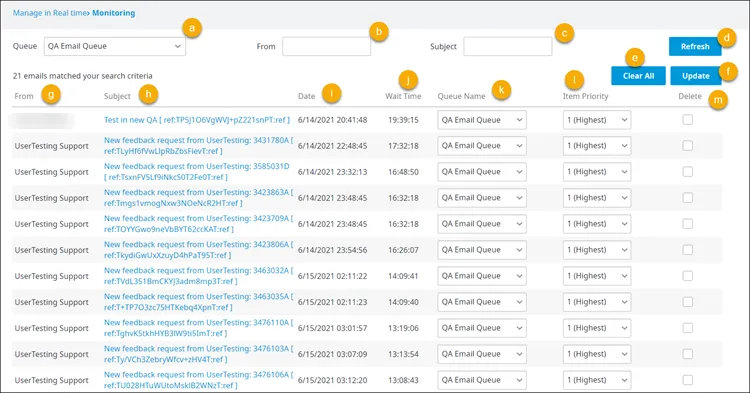This screenshot has height=393, width=750.
Task: Toggle Delete checkbox for request 3423709A
Action: pos(687,223)
